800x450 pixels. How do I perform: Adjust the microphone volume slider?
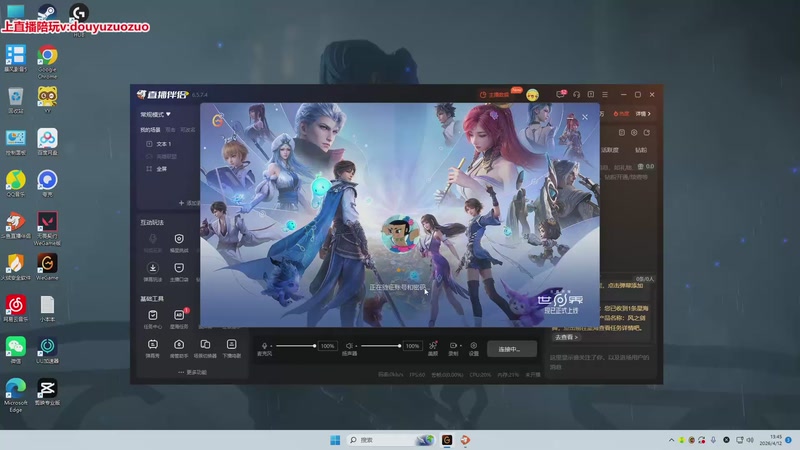[296, 346]
